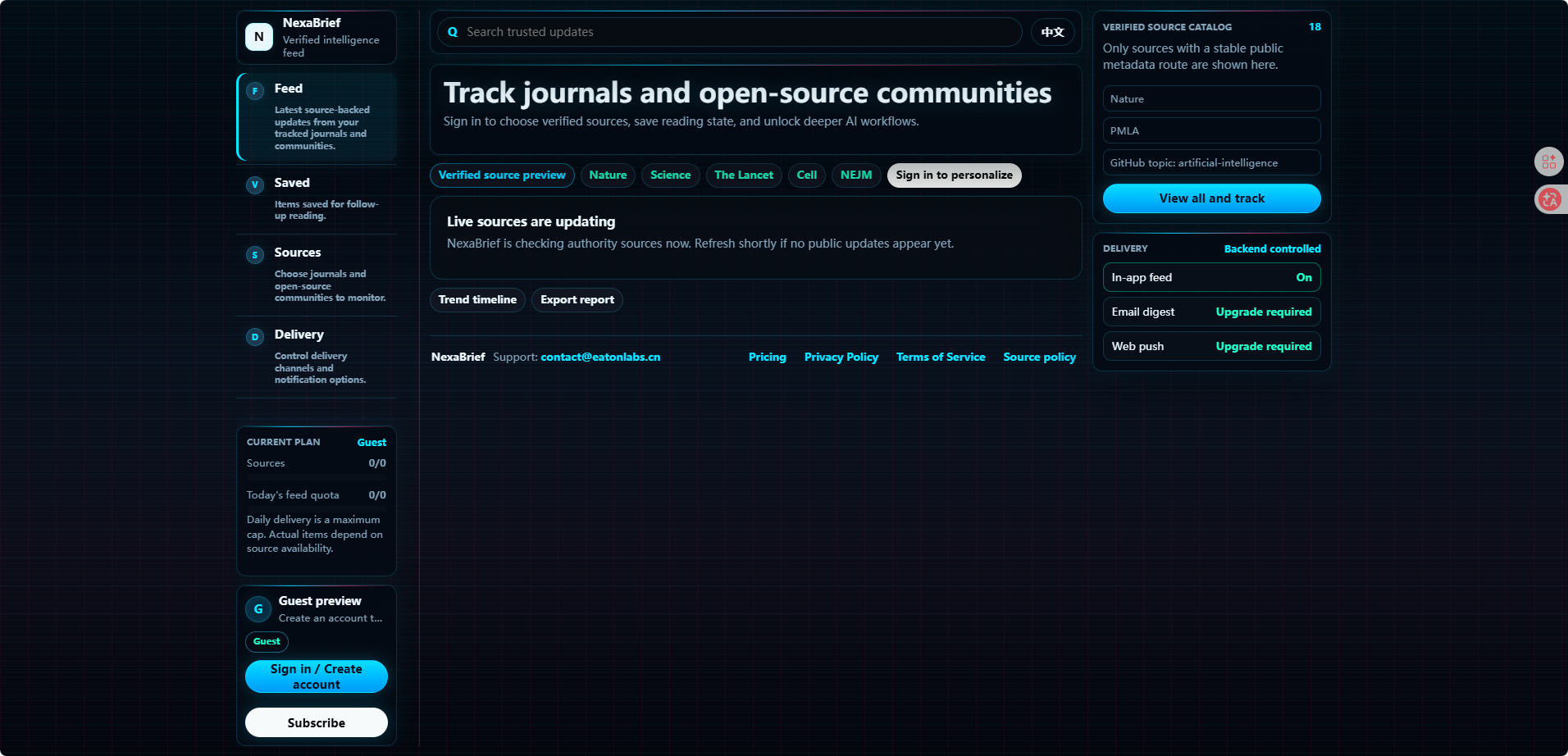Open the Delivery navigation item

[317, 358]
